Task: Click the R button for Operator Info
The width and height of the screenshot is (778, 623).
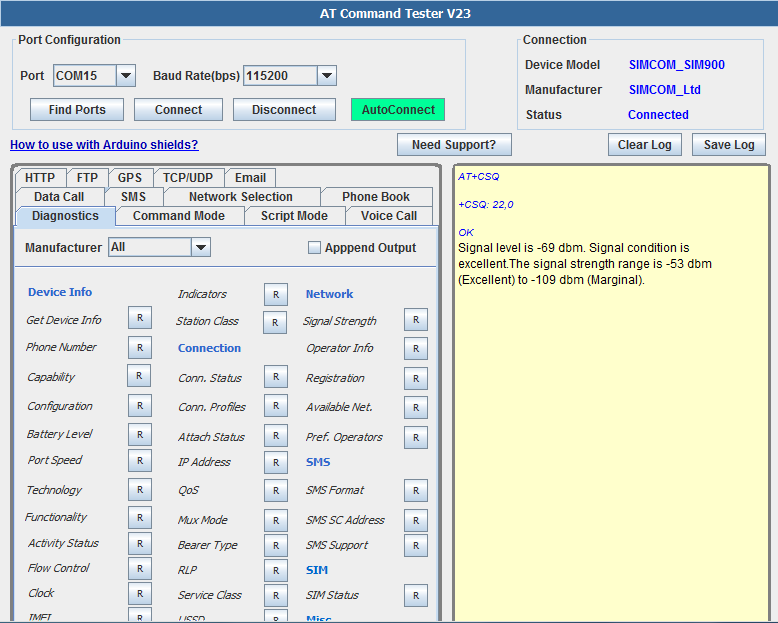Action: pyautogui.click(x=416, y=349)
